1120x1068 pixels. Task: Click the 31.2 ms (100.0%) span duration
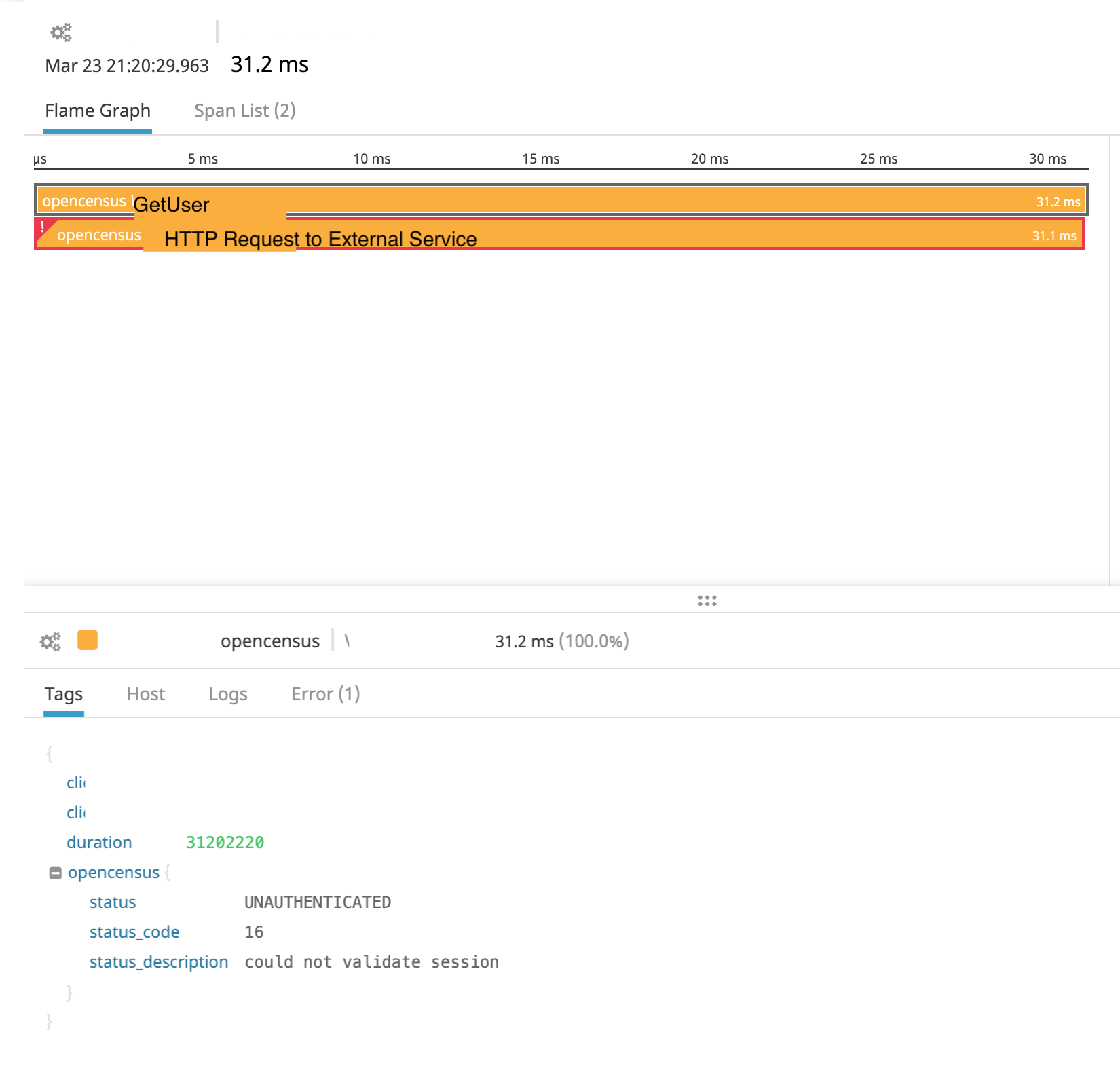pyautogui.click(x=562, y=641)
